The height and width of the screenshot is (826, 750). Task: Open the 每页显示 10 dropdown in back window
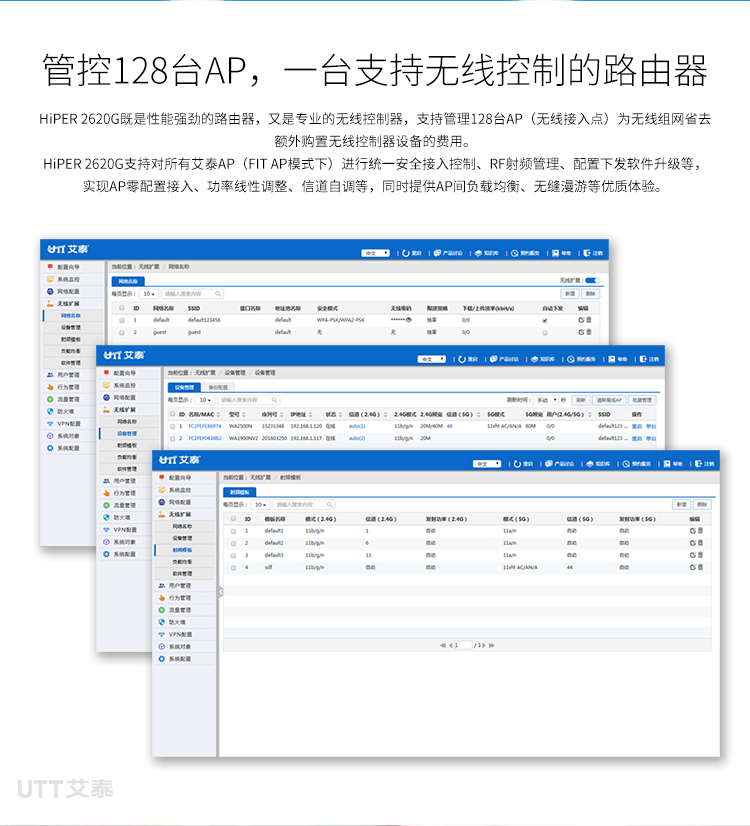tap(149, 293)
